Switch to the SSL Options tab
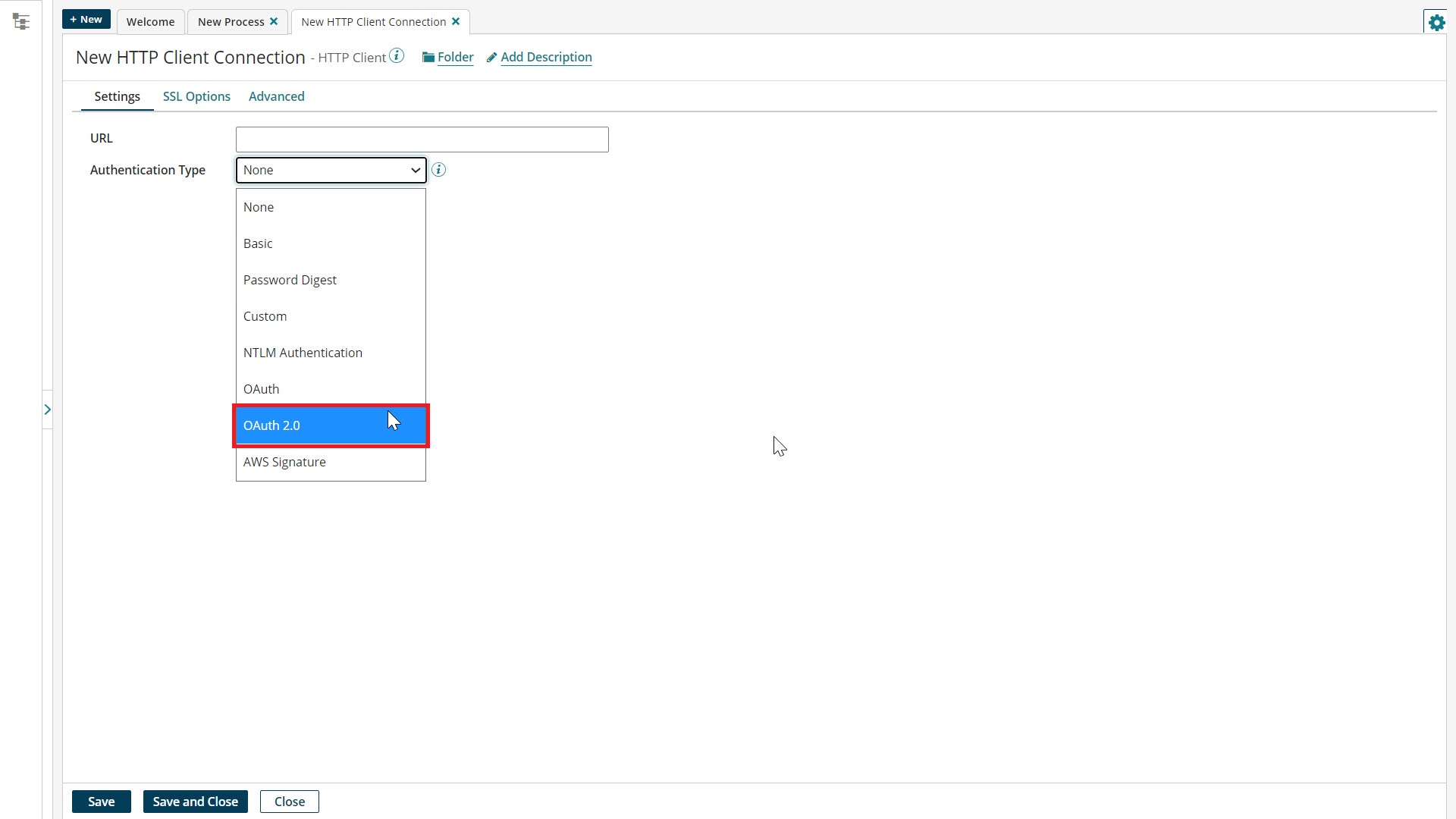 [x=196, y=96]
